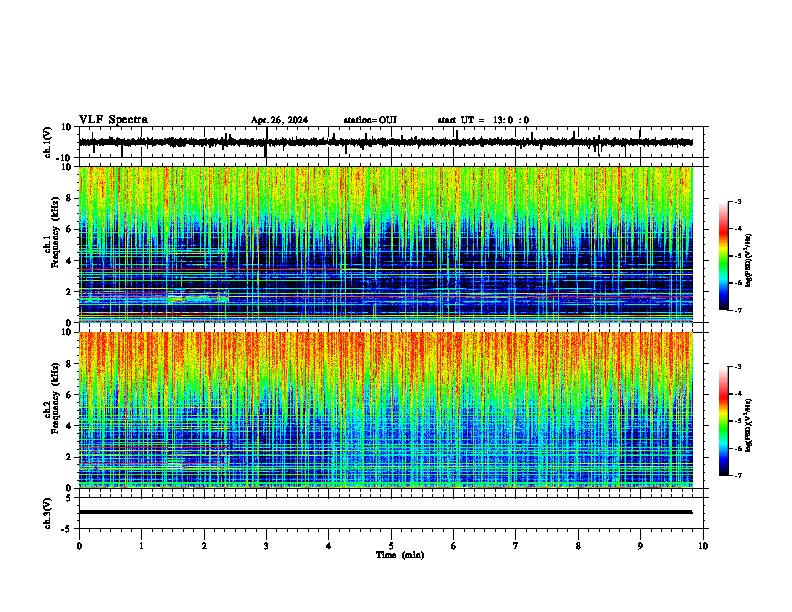792x612 pixels.
Task: Click the ch.1 spectrogram color scale bar
Action: [x=723, y=256]
